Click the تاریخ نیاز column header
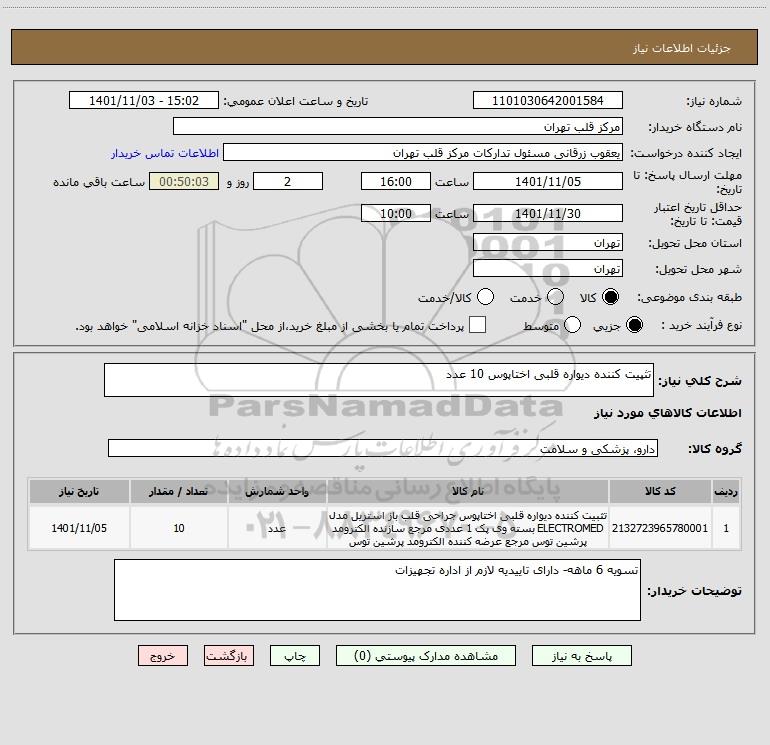Image resolution: width=770 pixels, height=745 pixels. [x=79, y=491]
